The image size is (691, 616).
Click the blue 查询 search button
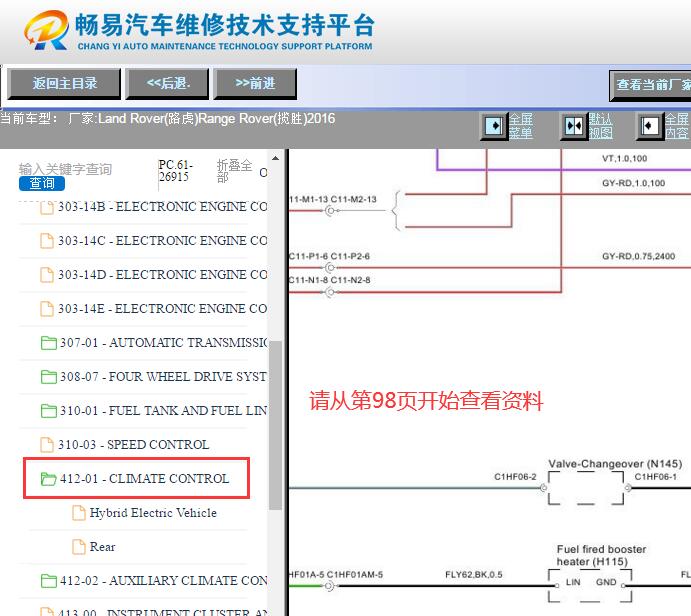[x=42, y=183]
